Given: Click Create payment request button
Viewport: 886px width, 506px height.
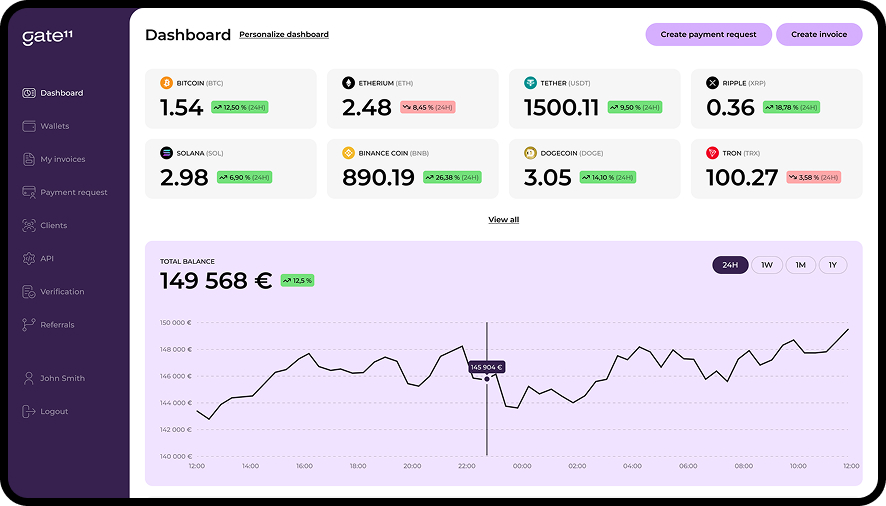Looking at the screenshot, I should coord(708,34).
